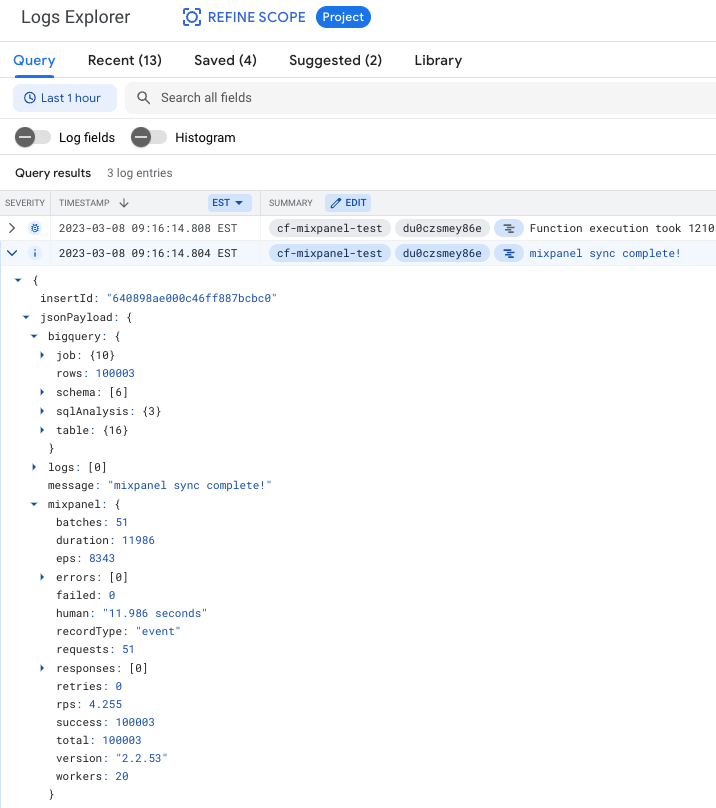The width and height of the screenshot is (716, 808).
Task: Click cf-mixpanel-test chip on mixpanel sync row
Action: pos(330,254)
